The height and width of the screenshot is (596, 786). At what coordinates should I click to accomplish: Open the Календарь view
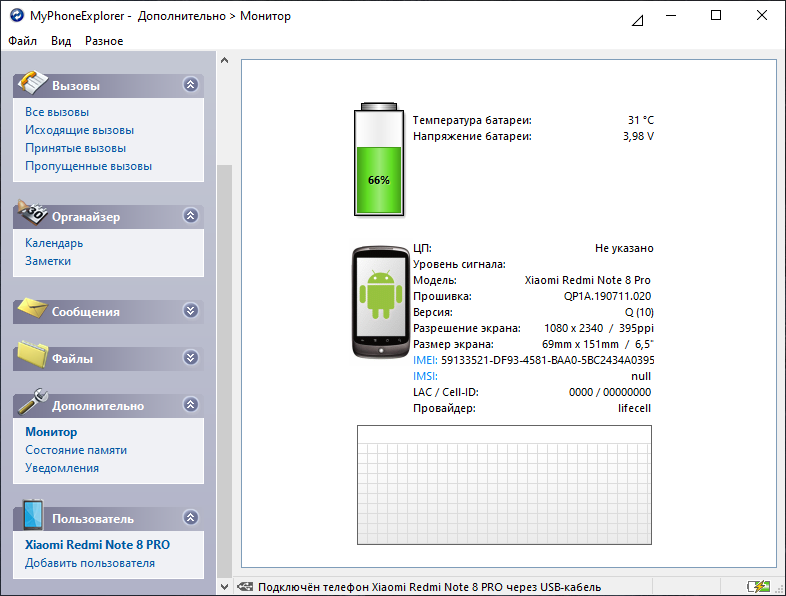click(54, 243)
